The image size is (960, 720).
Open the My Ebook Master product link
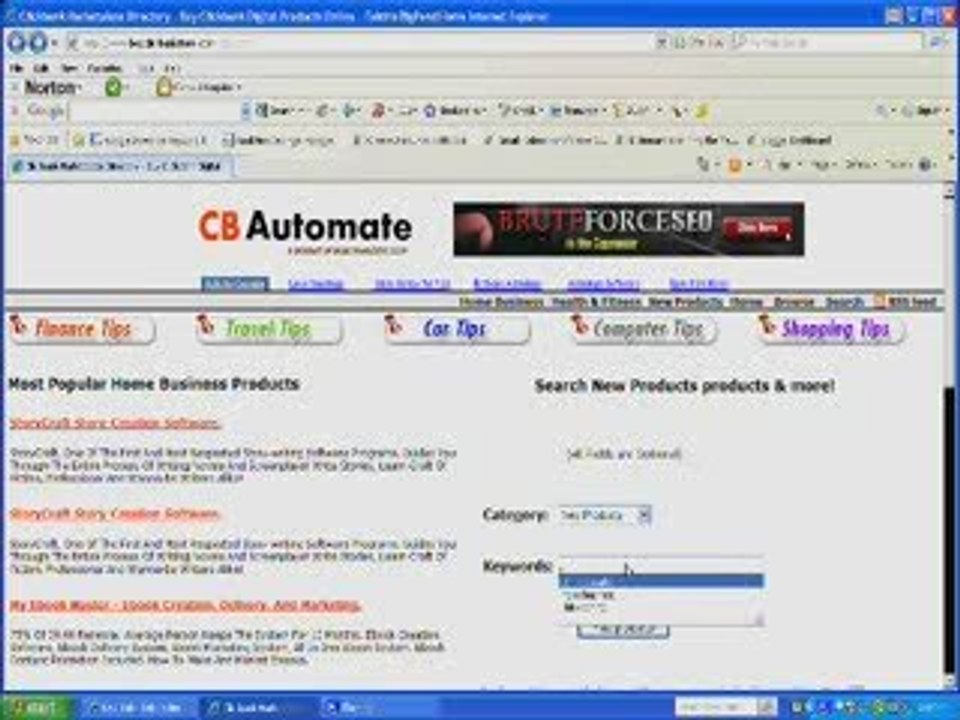[x=185, y=605]
